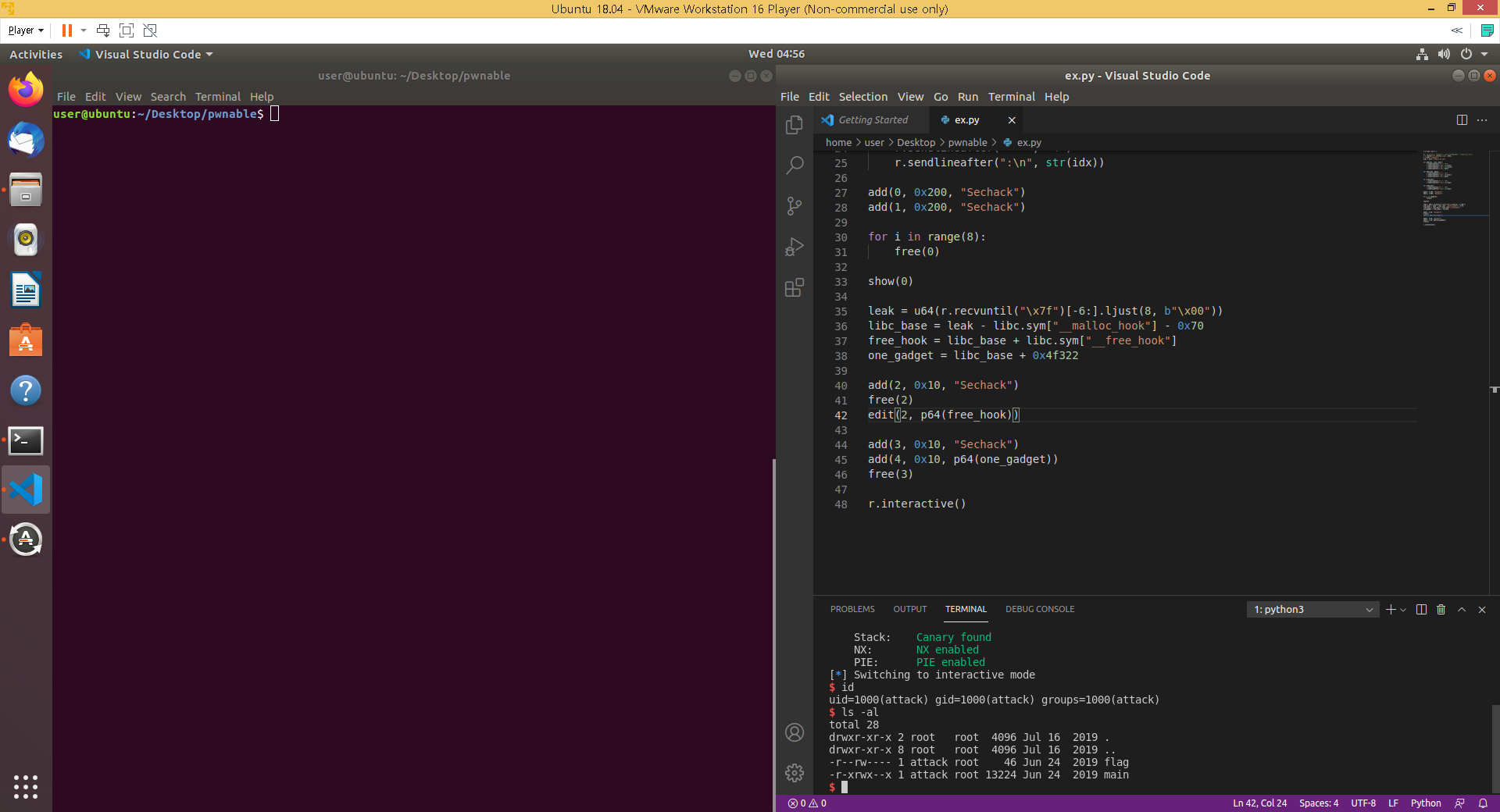1500x812 pixels.
Task: Click the volume icon in top bar
Action: (x=1444, y=55)
